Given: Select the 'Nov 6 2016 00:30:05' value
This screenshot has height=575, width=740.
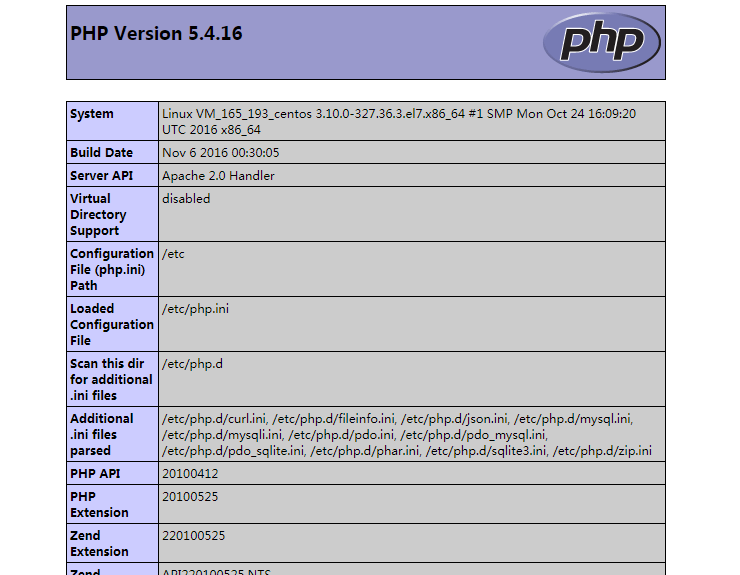Looking at the screenshot, I should point(220,152).
